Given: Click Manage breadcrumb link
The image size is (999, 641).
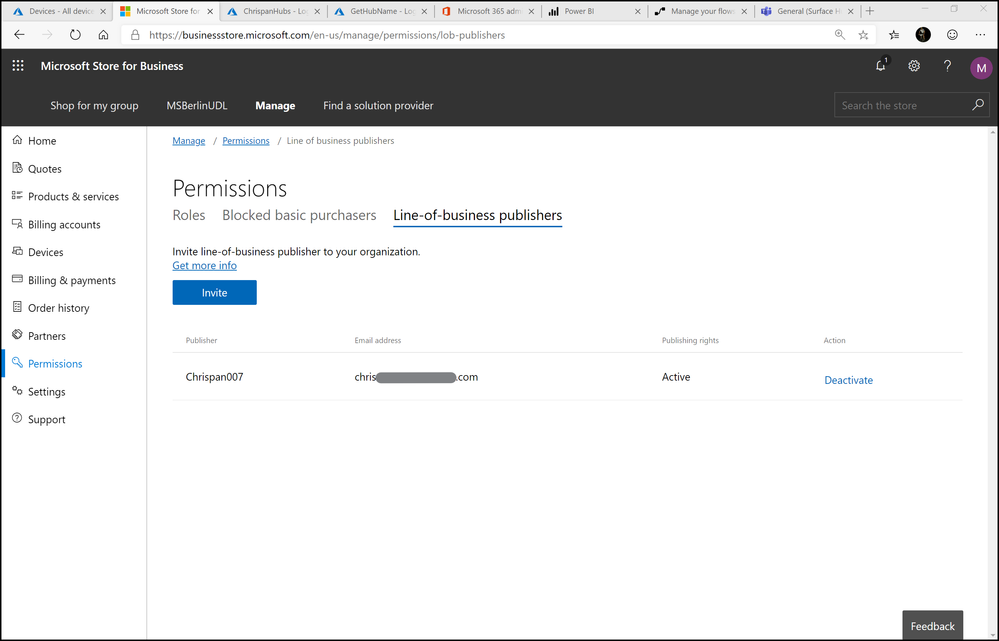Looking at the screenshot, I should (x=189, y=141).
